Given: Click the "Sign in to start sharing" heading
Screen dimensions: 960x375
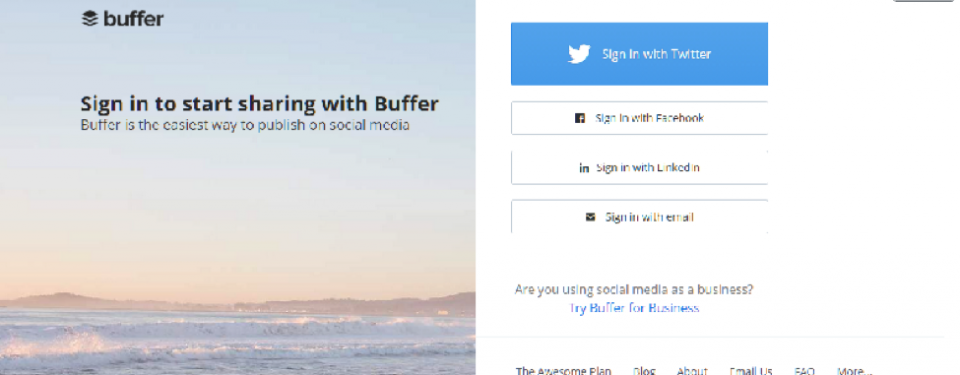Looking at the screenshot, I should pos(260,103).
